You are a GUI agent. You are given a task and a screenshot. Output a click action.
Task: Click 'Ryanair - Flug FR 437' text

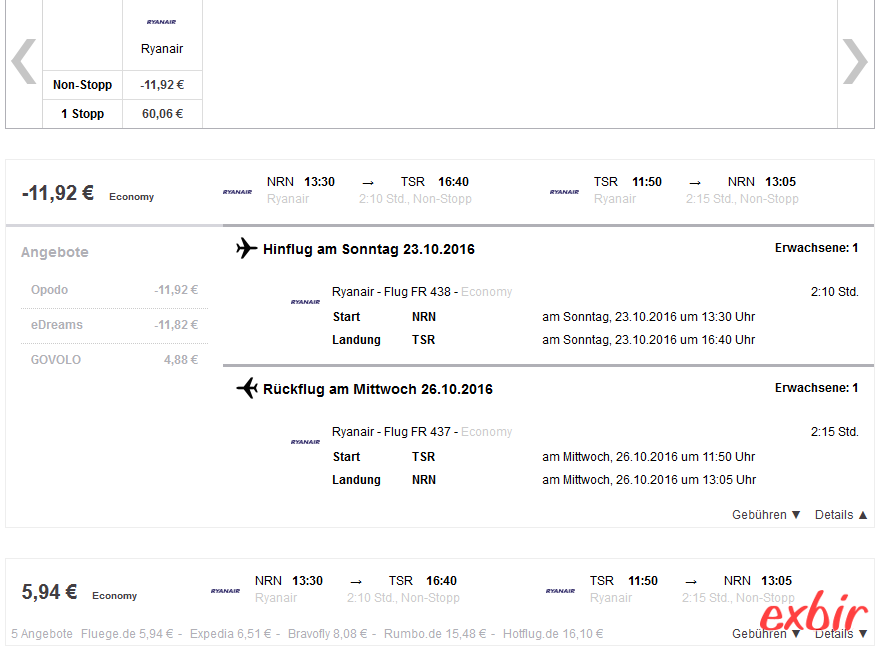pos(392,432)
